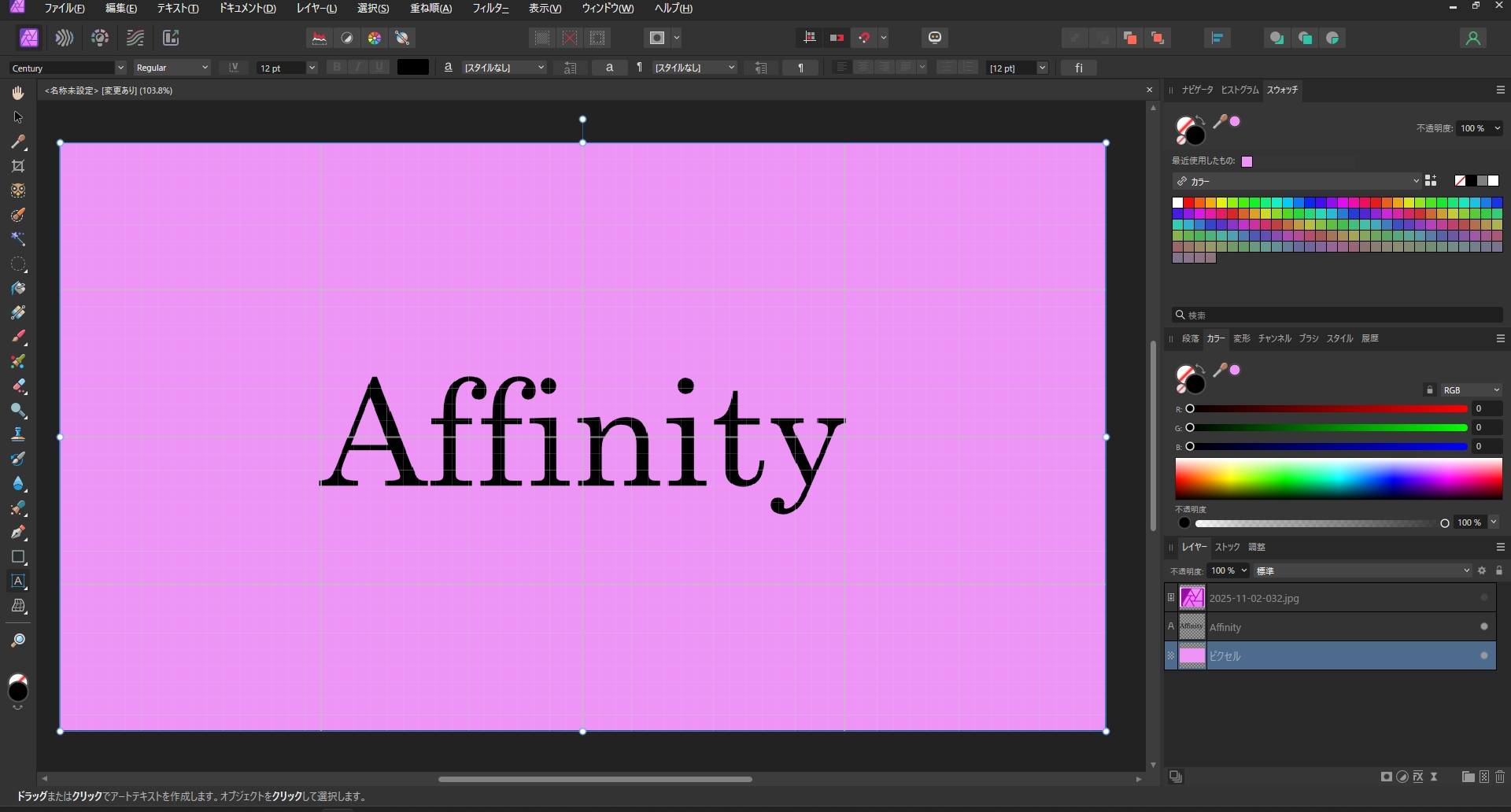Screen dimensions: 1511x812
Task: Switch to the ヒストグラム tab
Action: [x=1239, y=90]
